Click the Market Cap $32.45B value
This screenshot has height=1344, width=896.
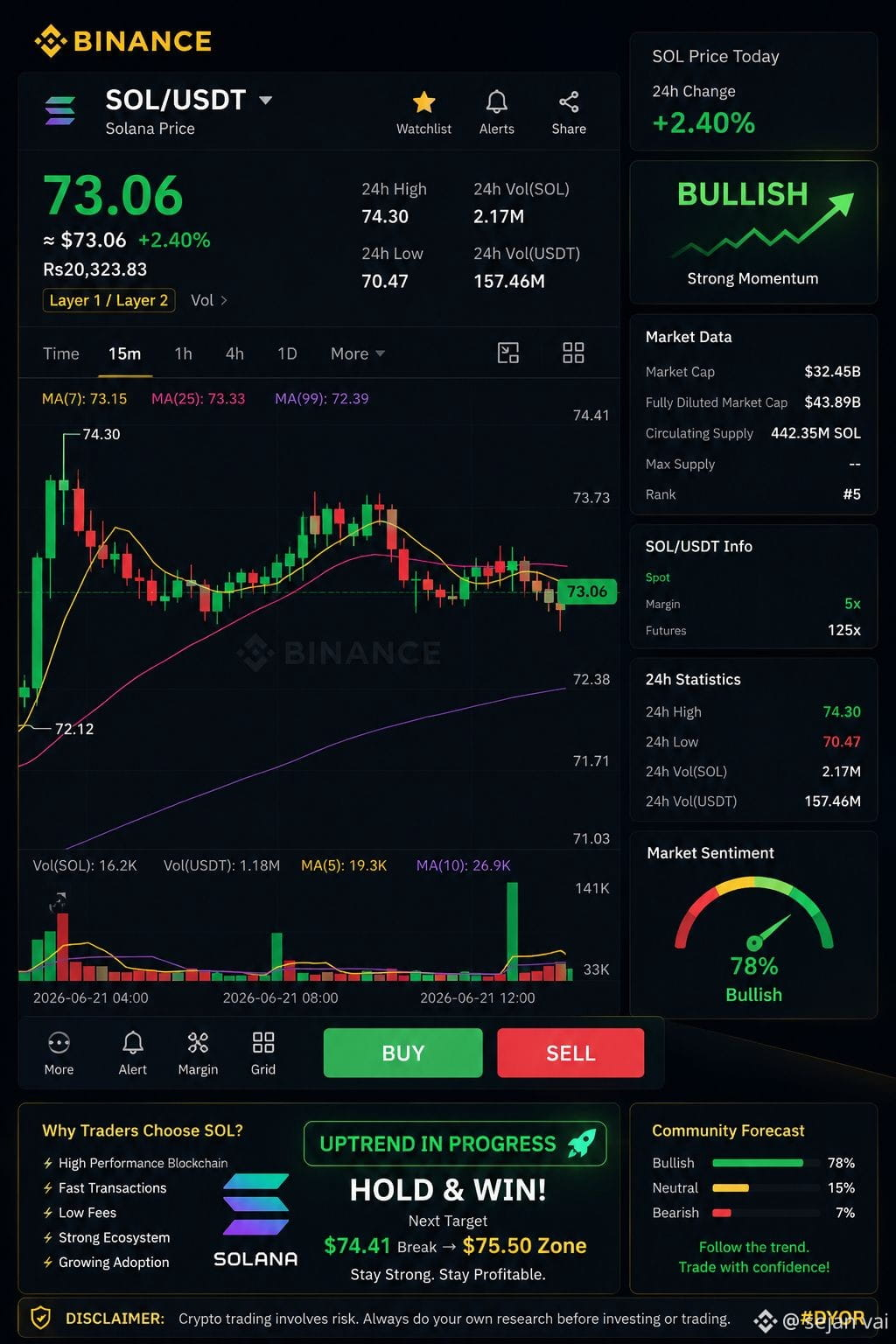point(832,372)
